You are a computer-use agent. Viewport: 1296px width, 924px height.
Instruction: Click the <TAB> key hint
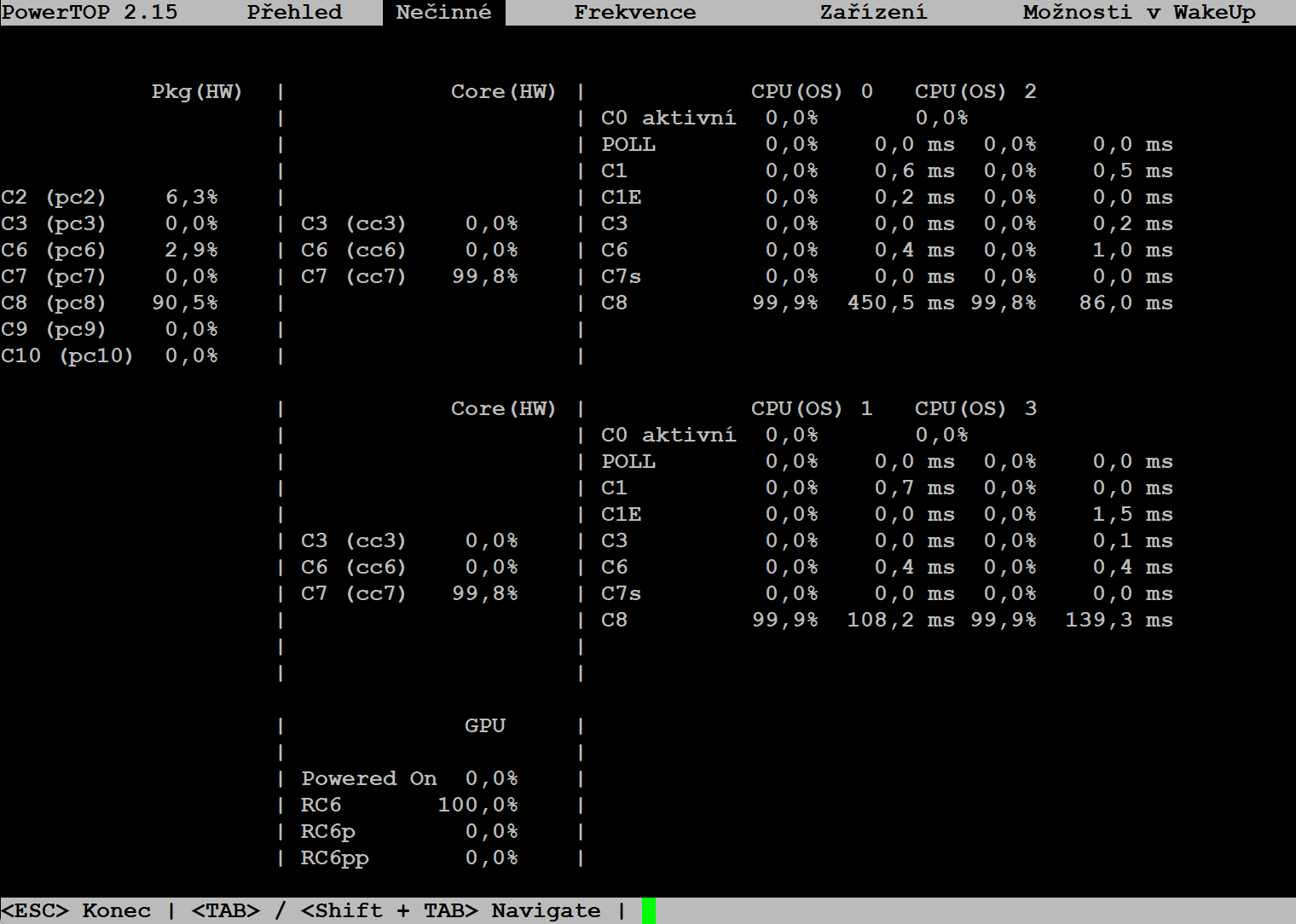[225, 910]
